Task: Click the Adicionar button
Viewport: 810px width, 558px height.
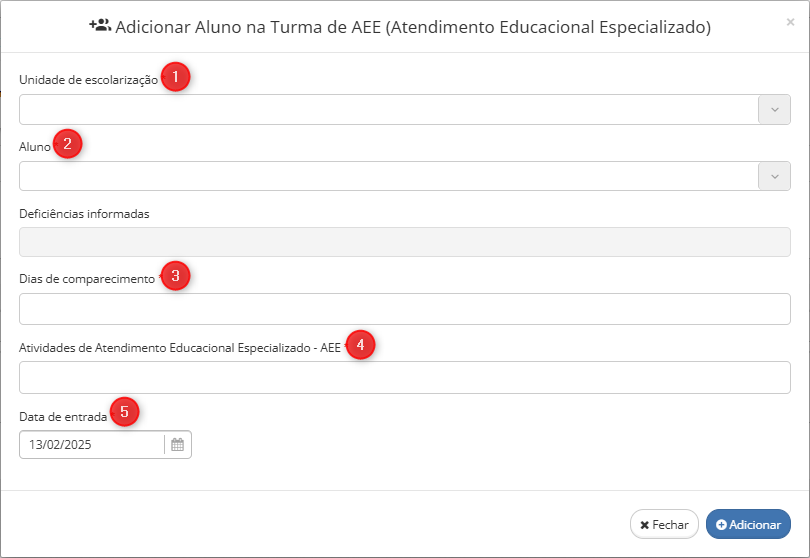Action: tap(748, 524)
